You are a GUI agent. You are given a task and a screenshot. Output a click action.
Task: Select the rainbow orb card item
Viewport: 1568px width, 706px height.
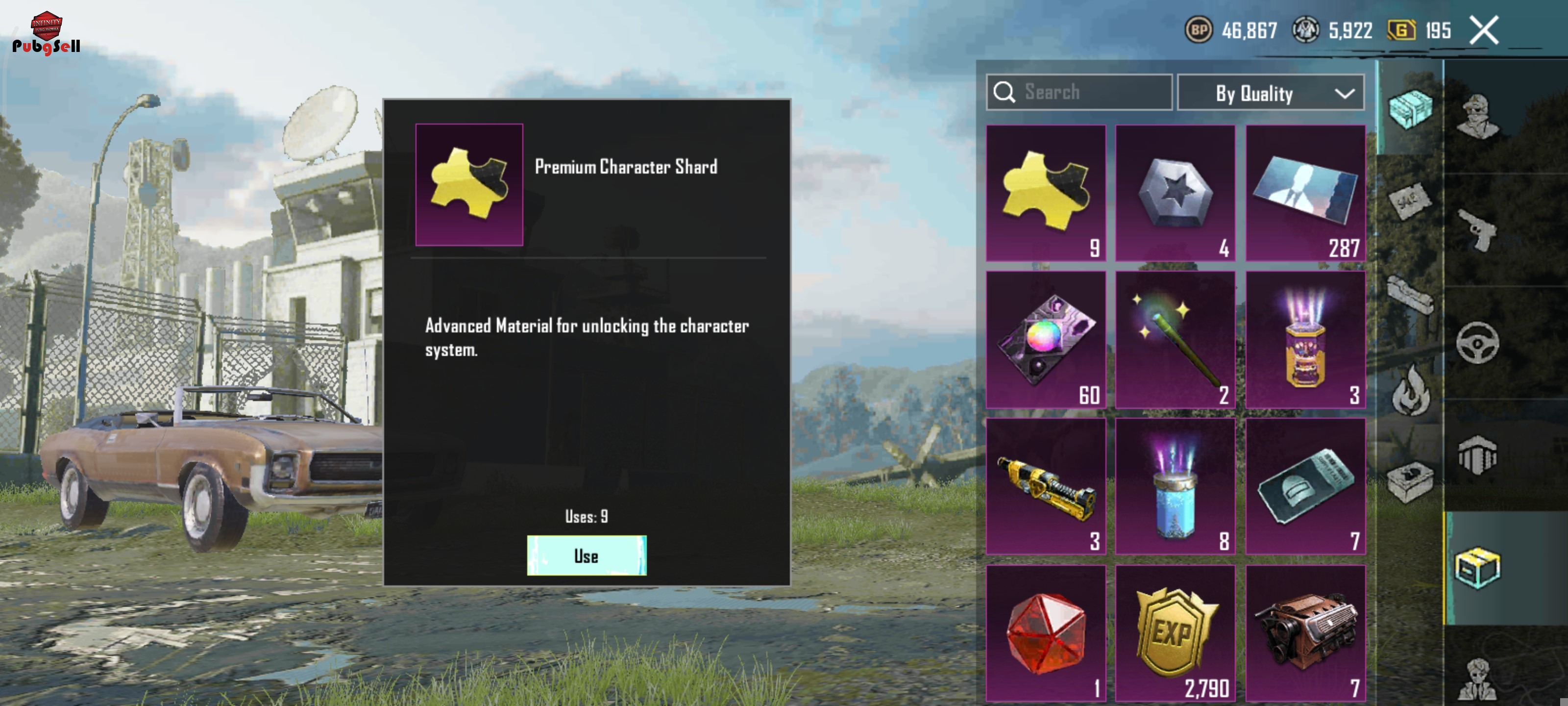[x=1046, y=340]
